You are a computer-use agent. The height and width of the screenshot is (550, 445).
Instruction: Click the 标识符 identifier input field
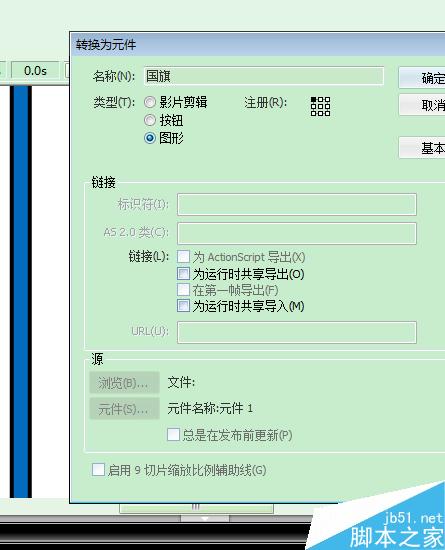coord(297,204)
